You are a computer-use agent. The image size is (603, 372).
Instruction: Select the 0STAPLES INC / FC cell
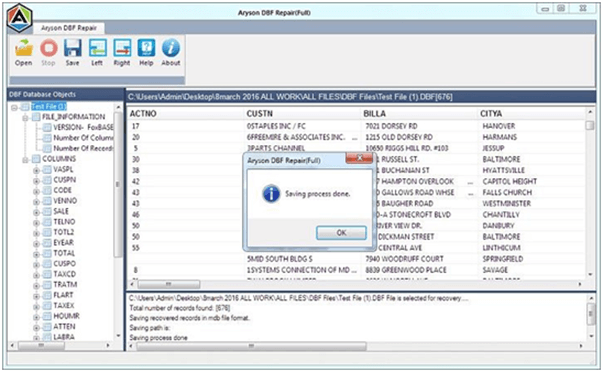[276, 126]
